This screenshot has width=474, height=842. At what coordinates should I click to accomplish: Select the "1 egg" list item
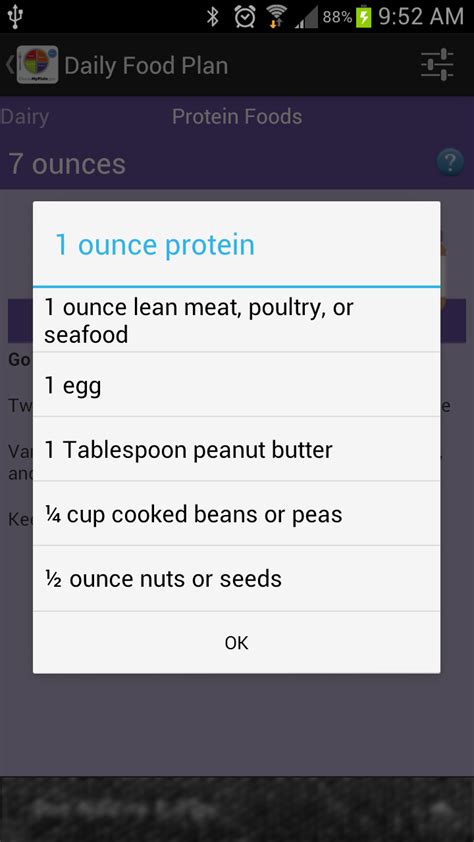coord(236,385)
